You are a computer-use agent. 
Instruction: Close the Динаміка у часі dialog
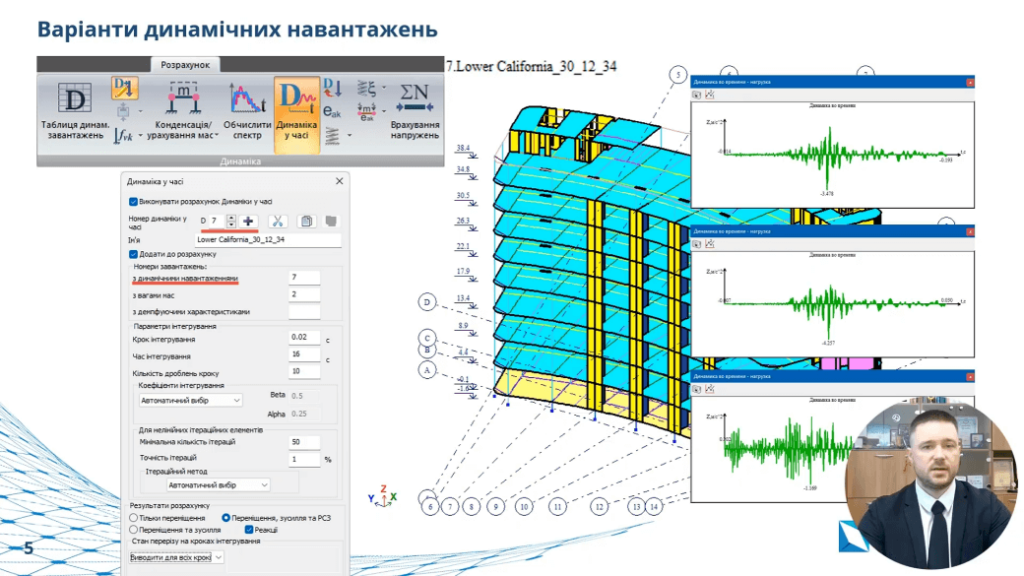tap(339, 181)
